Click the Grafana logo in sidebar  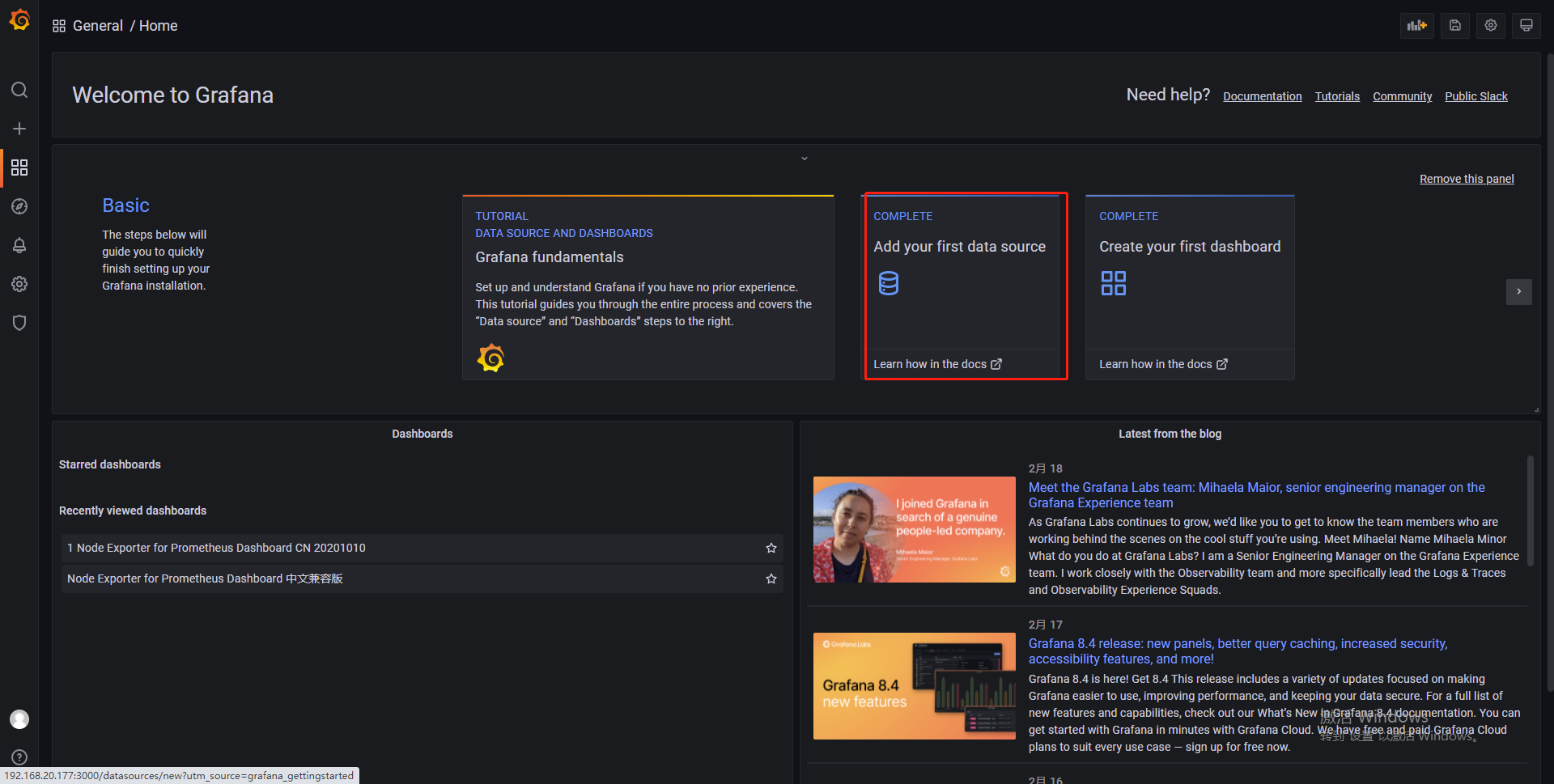tap(19, 19)
